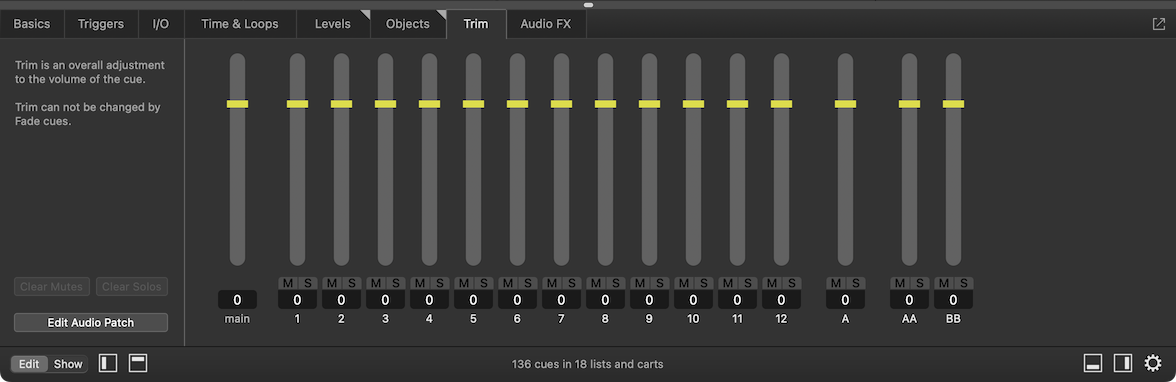1176x382 pixels.
Task: Mute output A
Action: click(x=836, y=283)
